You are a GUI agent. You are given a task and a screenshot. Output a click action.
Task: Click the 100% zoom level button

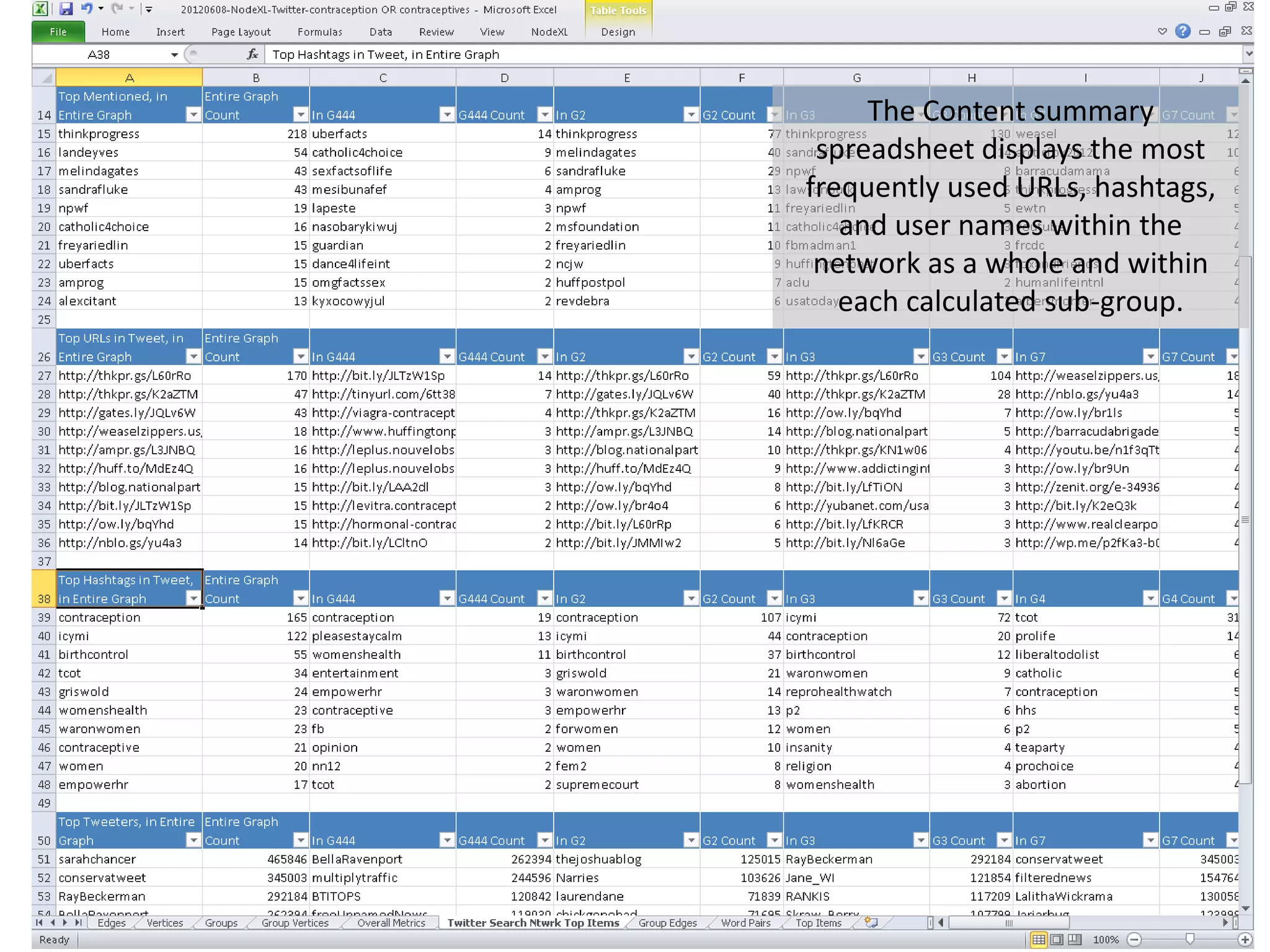click(1106, 940)
